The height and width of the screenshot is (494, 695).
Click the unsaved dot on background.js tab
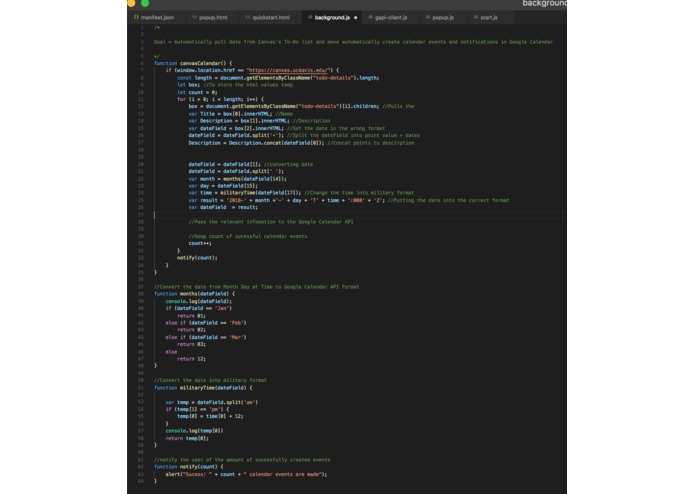point(355,18)
